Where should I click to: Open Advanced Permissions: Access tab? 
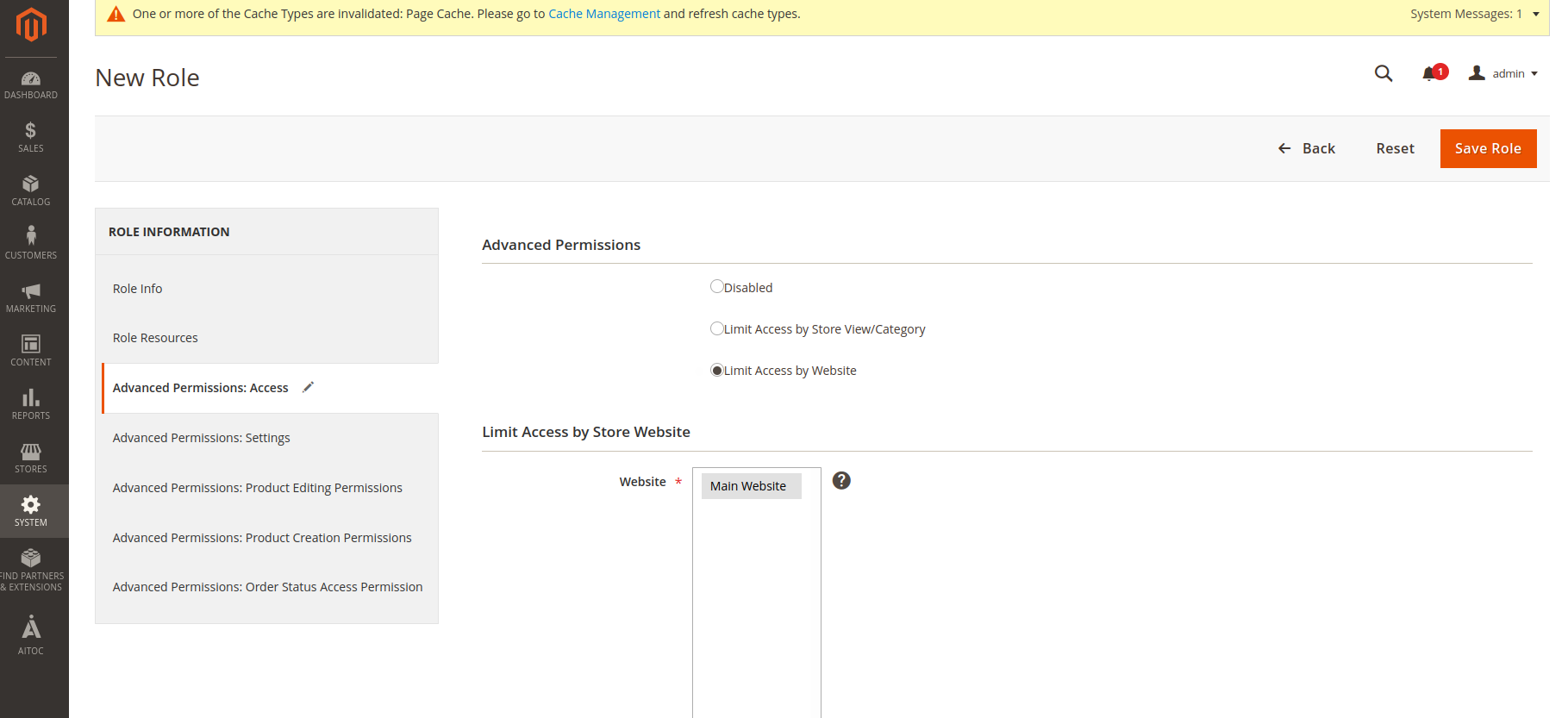tap(271, 388)
